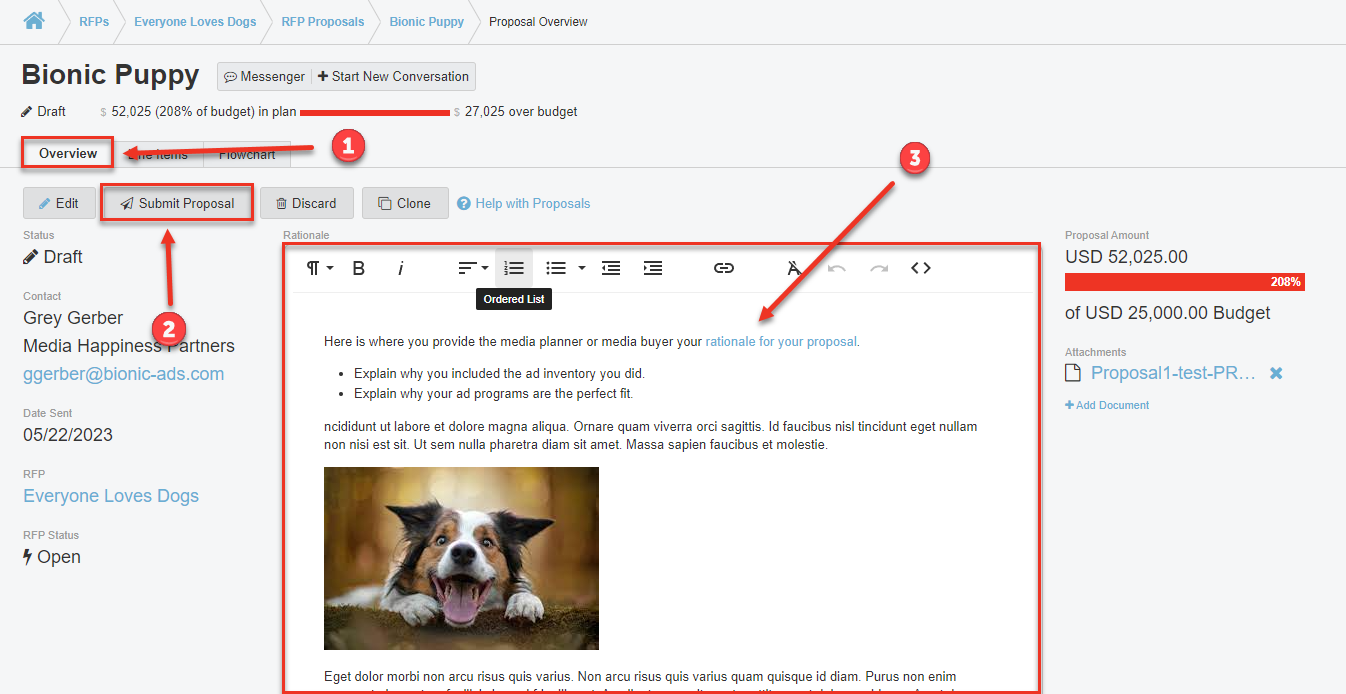Open paragraph format dropdown

[x=319, y=268]
